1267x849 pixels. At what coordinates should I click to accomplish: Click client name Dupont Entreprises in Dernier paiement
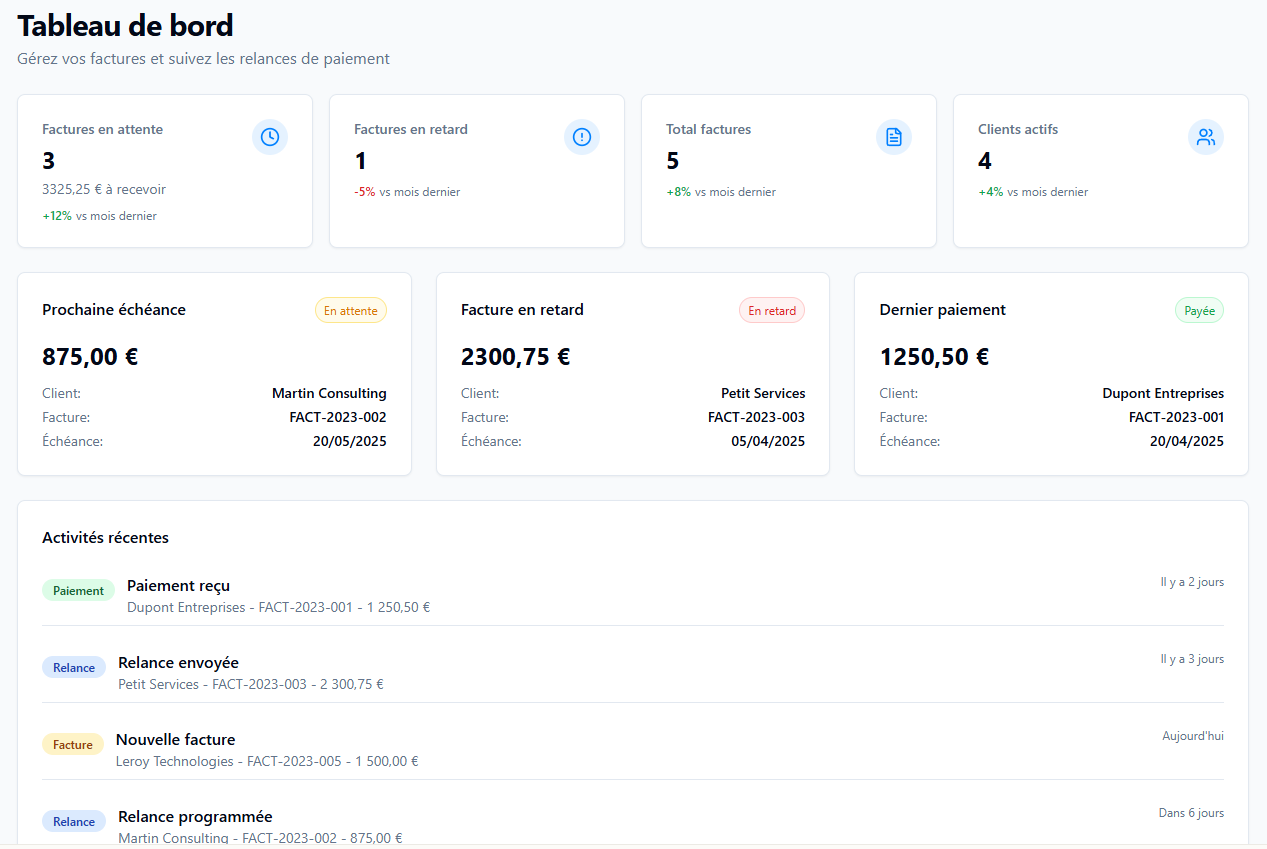(1163, 394)
